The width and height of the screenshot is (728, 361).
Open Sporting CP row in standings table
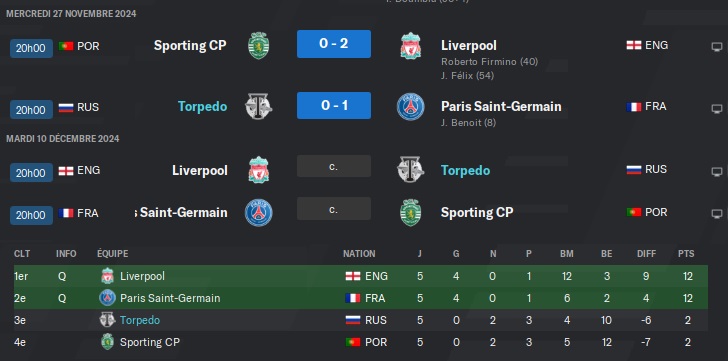tap(361, 342)
